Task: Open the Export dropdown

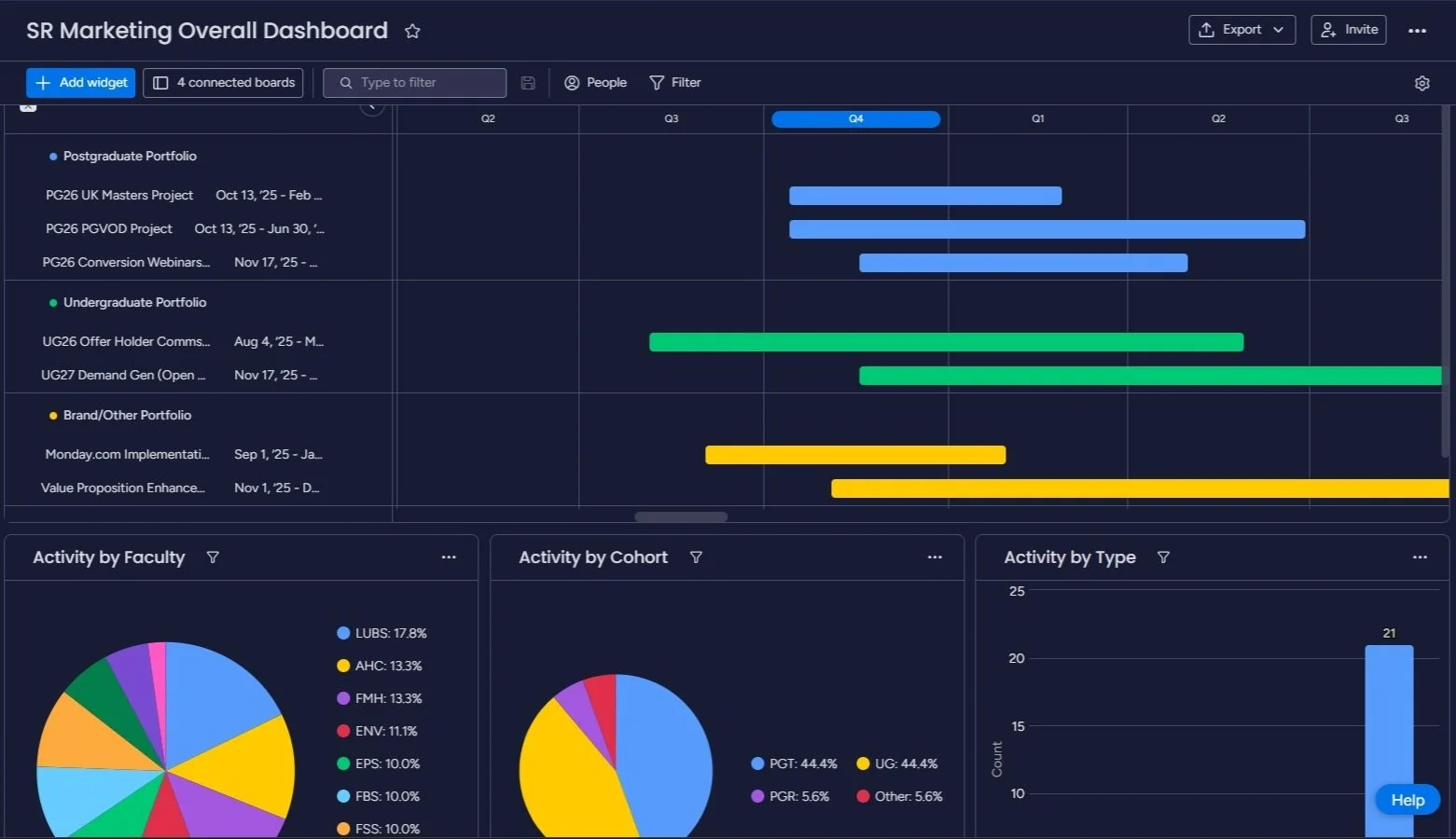Action: pyautogui.click(x=1241, y=29)
